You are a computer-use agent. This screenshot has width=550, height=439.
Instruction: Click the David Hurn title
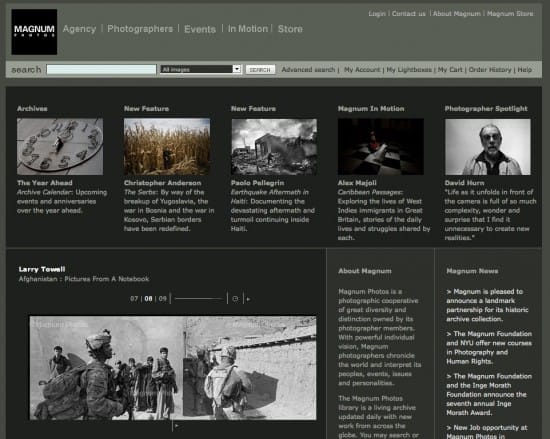464,183
